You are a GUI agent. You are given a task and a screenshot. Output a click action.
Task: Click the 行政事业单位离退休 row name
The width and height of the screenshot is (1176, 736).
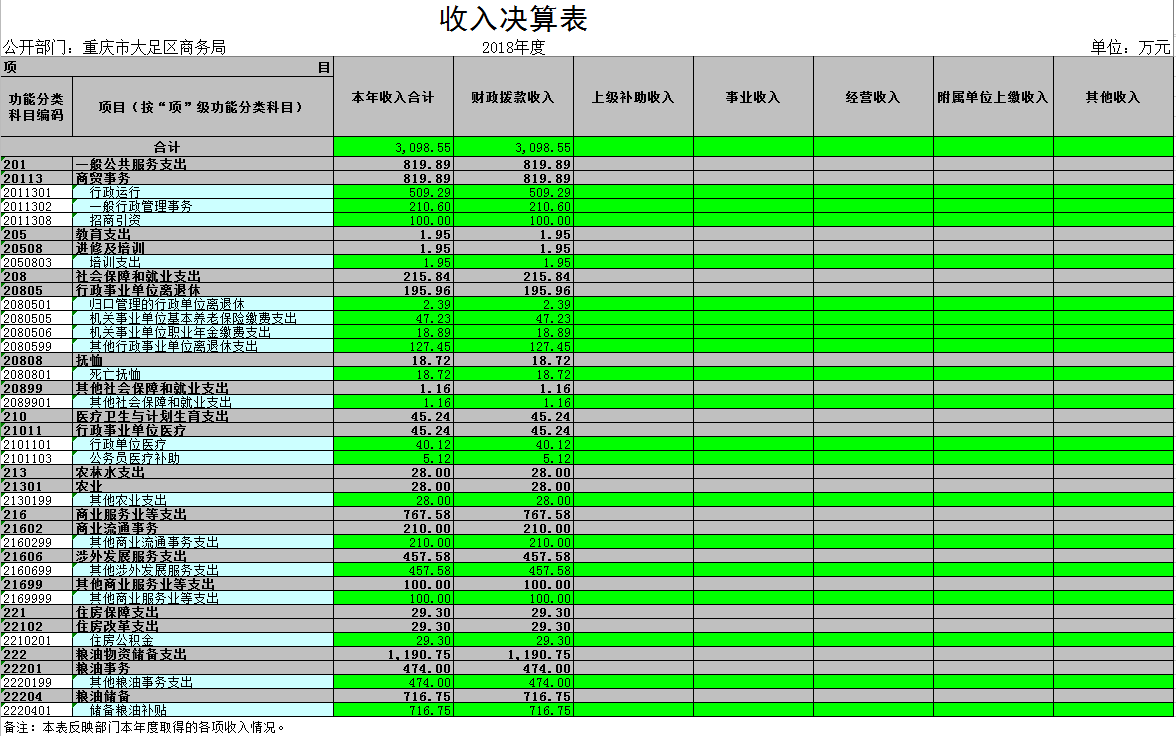pyautogui.click(x=138, y=290)
